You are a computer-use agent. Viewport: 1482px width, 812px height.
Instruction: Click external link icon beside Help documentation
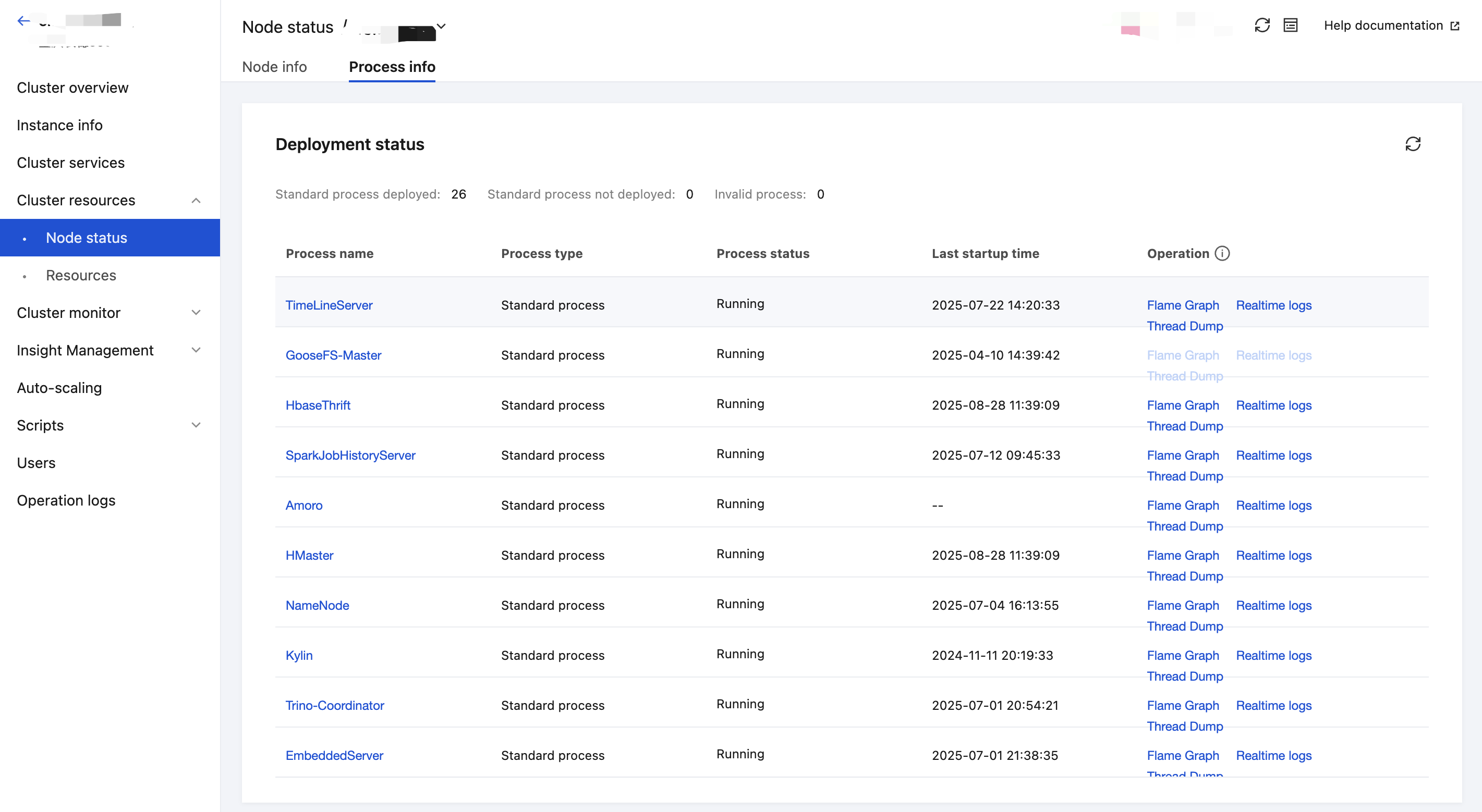click(1455, 26)
